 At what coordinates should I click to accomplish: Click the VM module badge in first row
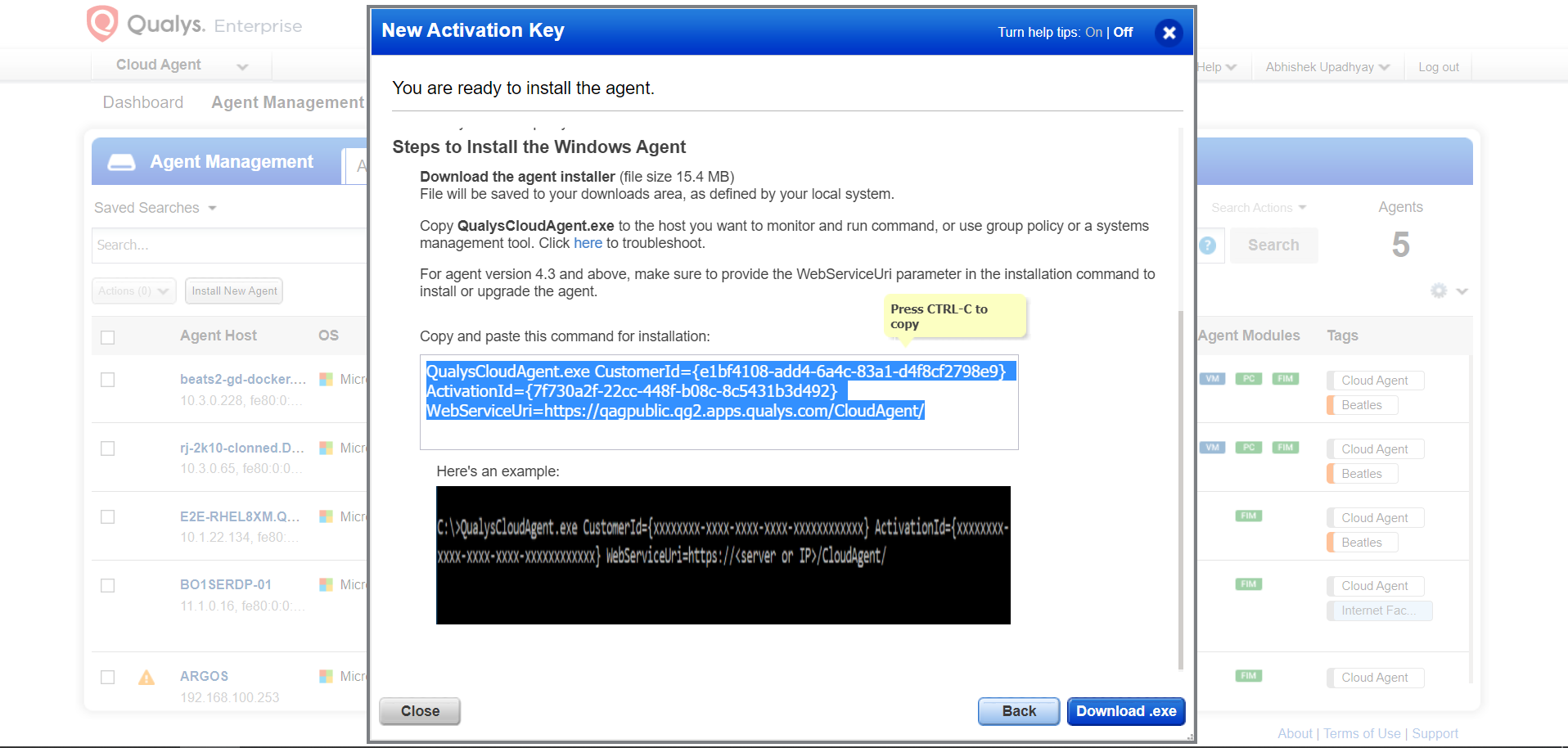click(1212, 379)
